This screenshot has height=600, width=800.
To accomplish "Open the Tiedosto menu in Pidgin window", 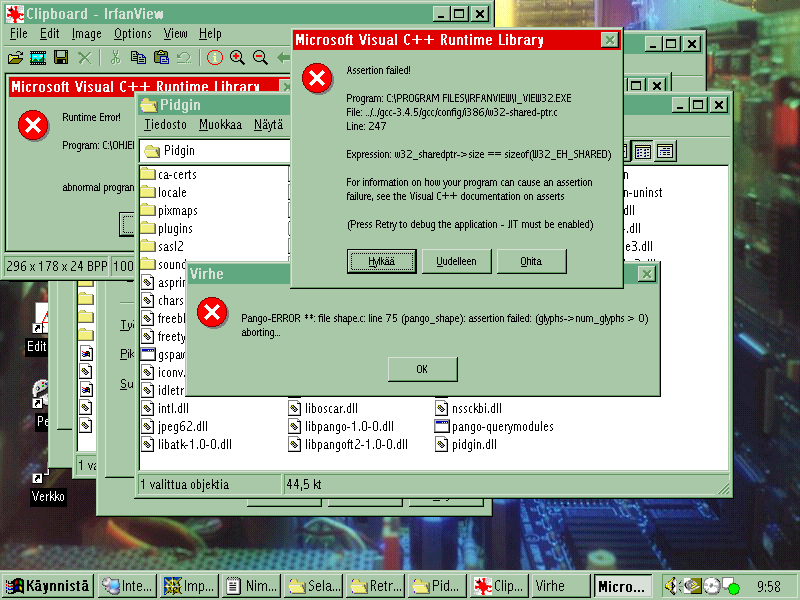I will coord(165,124).
